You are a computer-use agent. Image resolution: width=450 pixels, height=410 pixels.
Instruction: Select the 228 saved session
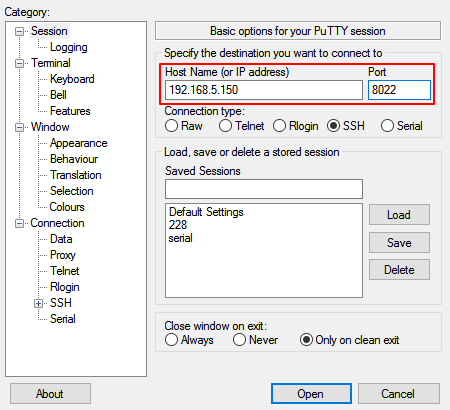[x=178, y=225]
